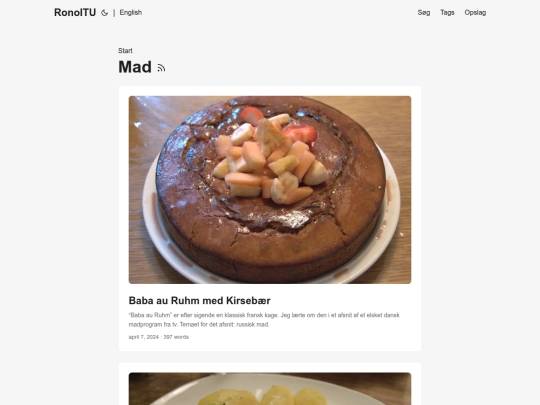Viewport: 540px width, 405px height.
Task: Open post titled Baba au Ruhm med Kirsebær
Action: pos(199,300)
